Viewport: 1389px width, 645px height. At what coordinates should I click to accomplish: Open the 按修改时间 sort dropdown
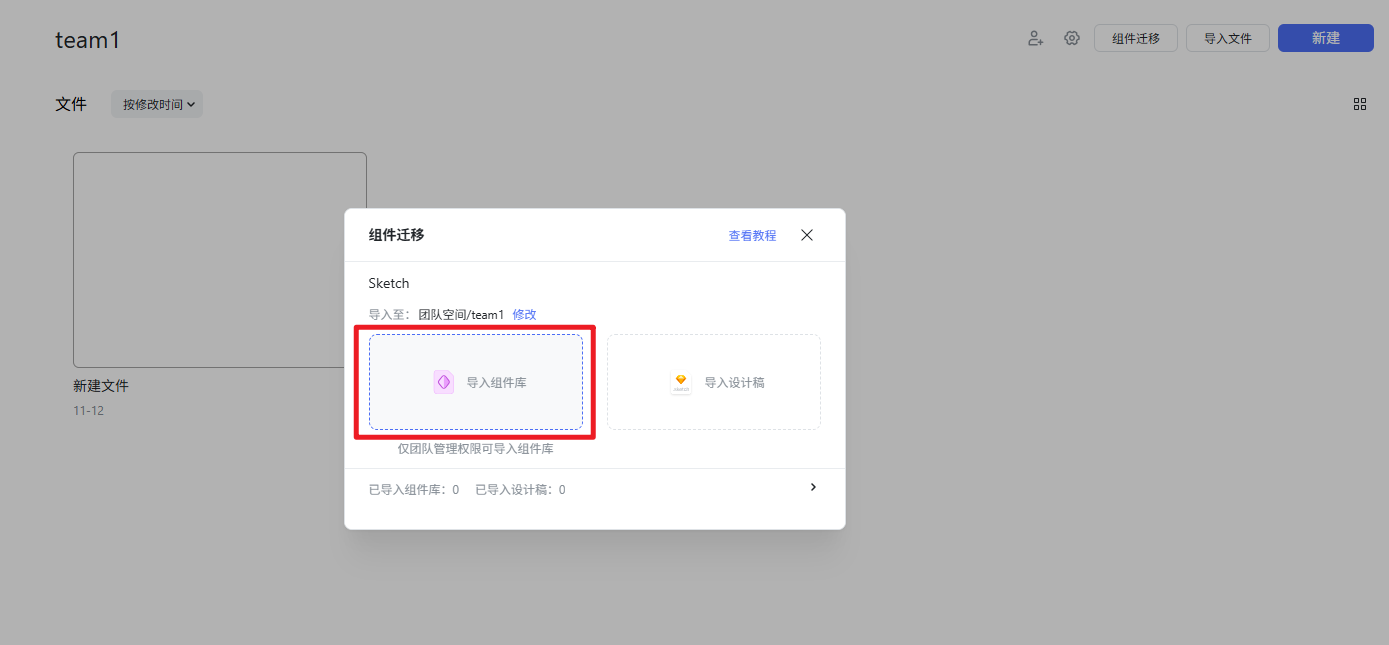[156, 103]
